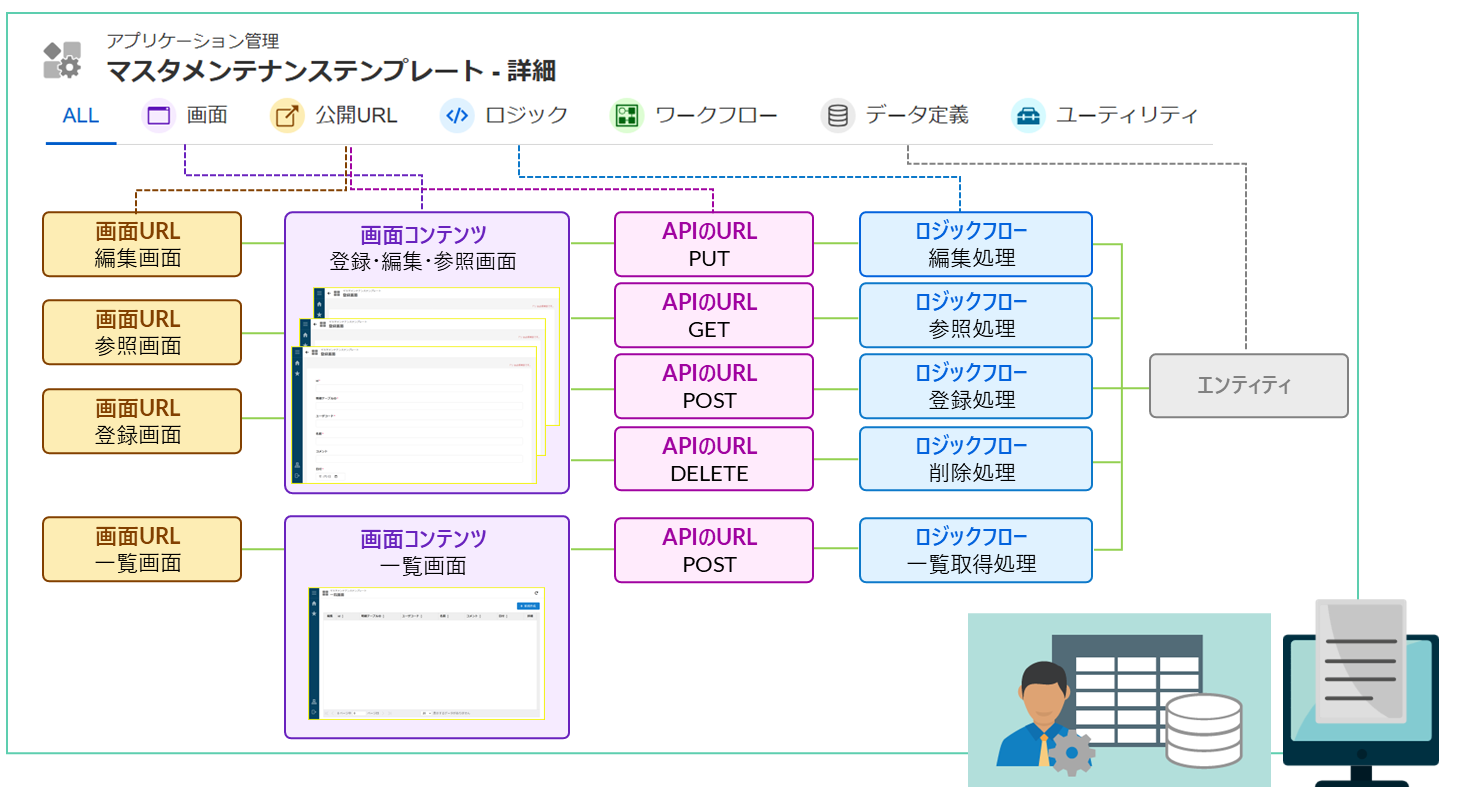Open the ワークフロー tab label
The width and height of the screenshot is (1459, 797).
[716, 116]
